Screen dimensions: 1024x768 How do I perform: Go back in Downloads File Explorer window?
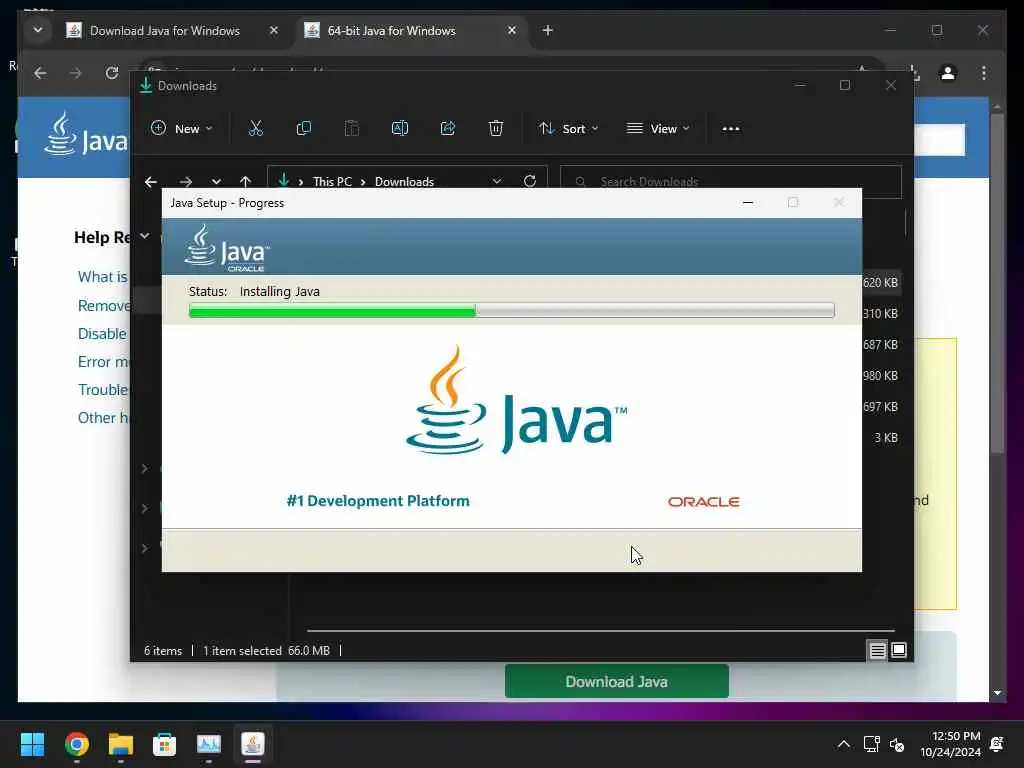[x=151, y=182]
